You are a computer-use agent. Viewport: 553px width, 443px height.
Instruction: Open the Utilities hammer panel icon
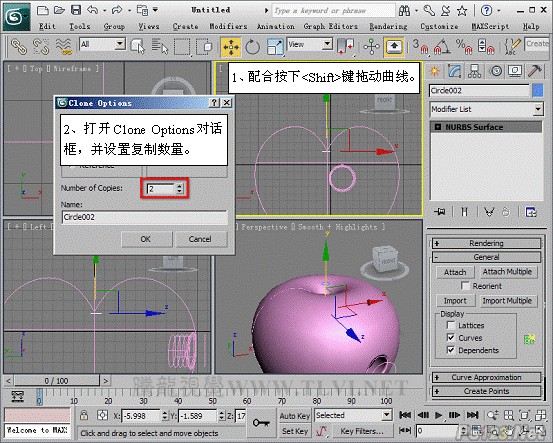tap(534, 72)
